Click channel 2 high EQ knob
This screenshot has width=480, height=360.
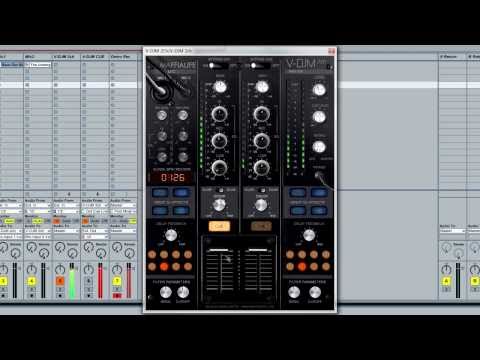(262, 114)
